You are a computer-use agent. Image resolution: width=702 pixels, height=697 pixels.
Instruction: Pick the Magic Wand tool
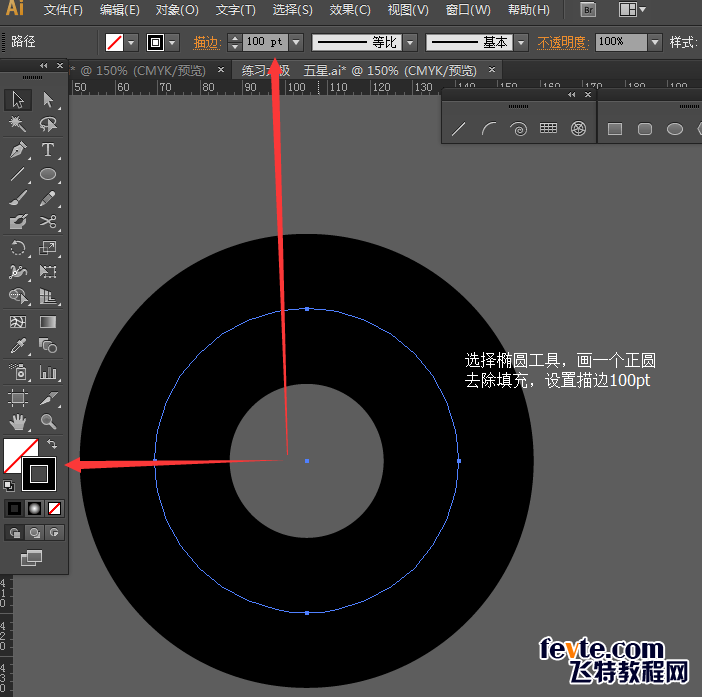point(18,124)
